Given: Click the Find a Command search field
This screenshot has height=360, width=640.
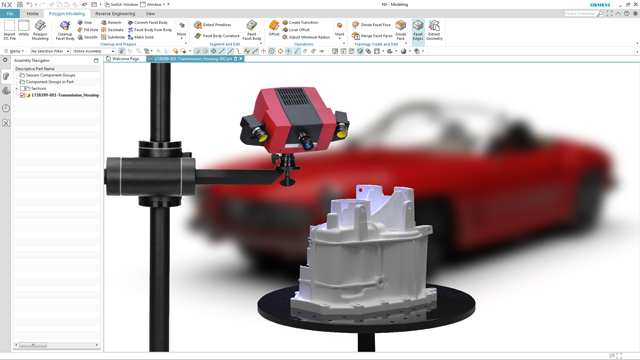Looking at the screenshot, I should click(x=580, y=13).
